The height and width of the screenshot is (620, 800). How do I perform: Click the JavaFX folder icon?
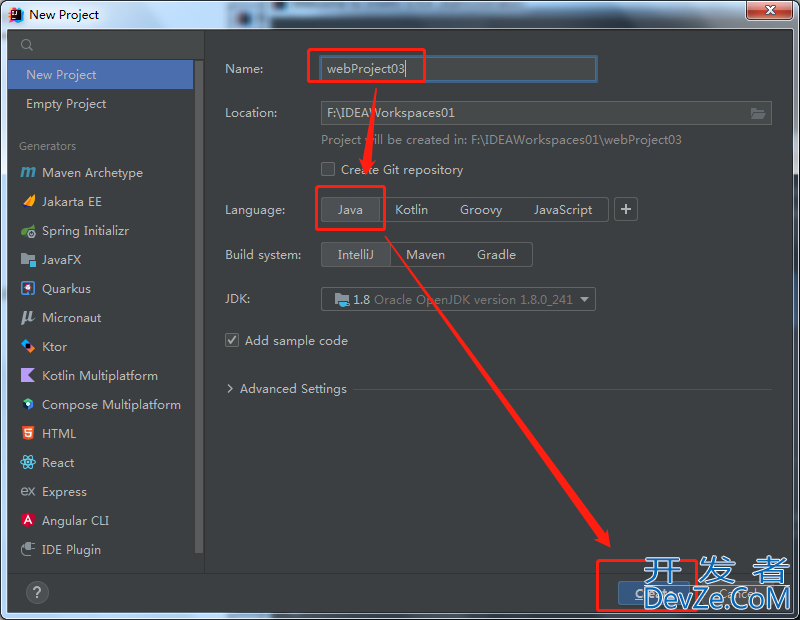(28, 260)
